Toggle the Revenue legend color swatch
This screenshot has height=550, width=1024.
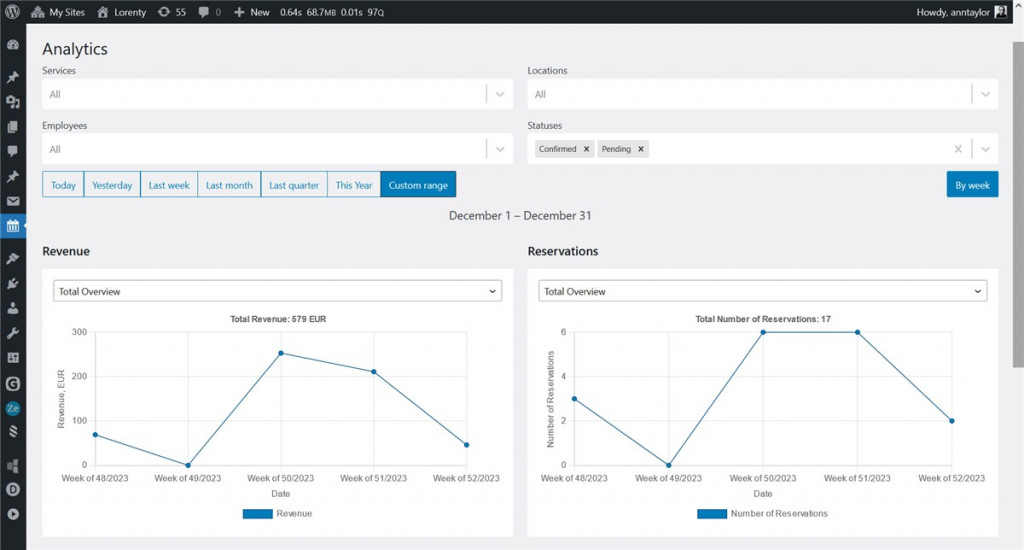pyautogui.click(x=257, y=513)
